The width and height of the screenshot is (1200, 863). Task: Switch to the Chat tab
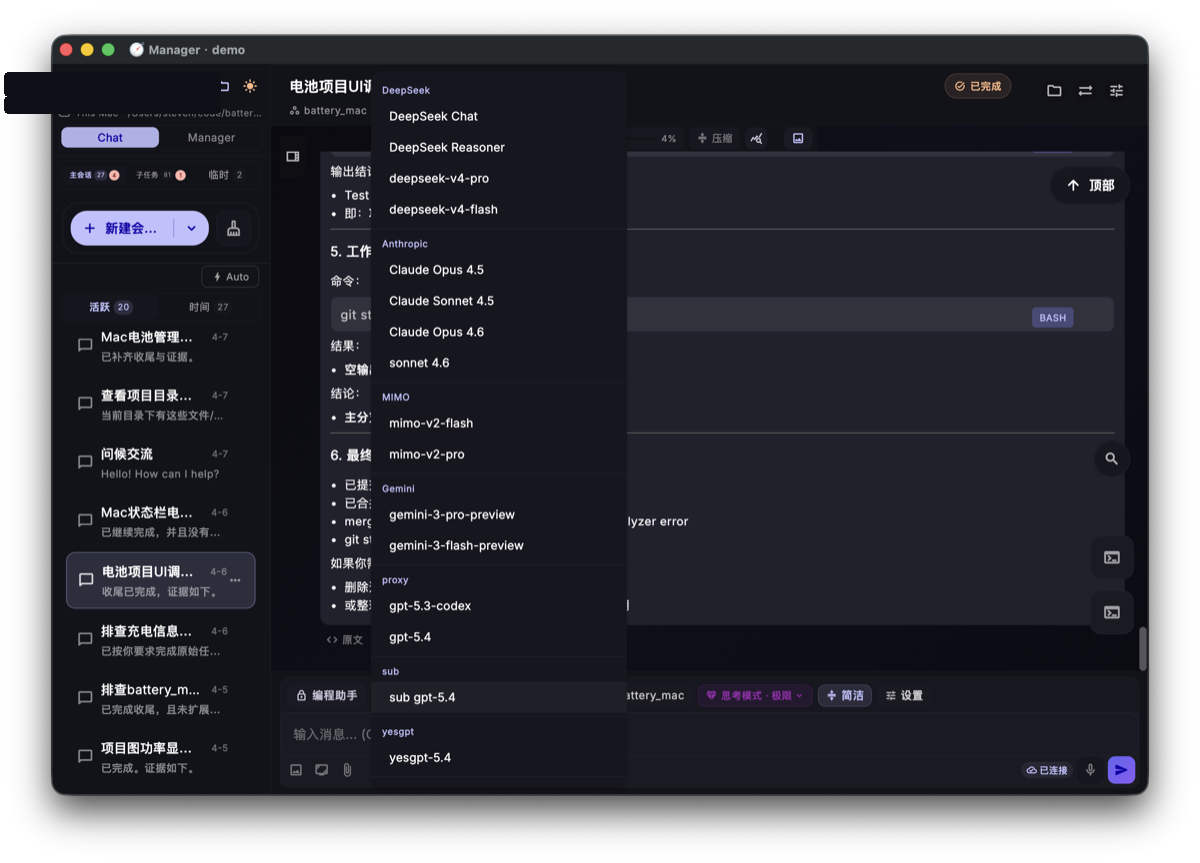click(110, 138)
